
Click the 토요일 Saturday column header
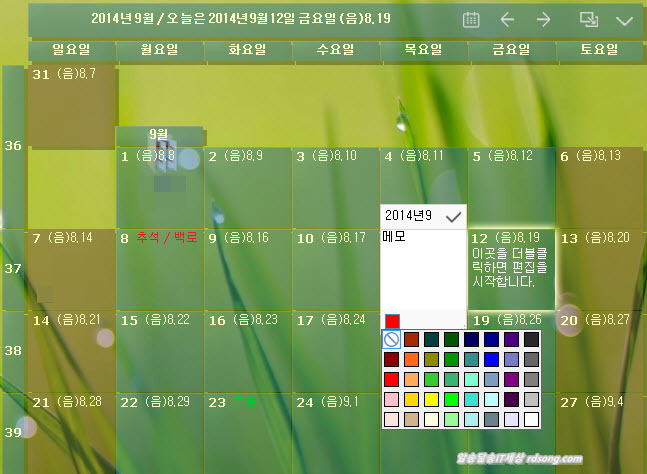[x=599, y=50]
